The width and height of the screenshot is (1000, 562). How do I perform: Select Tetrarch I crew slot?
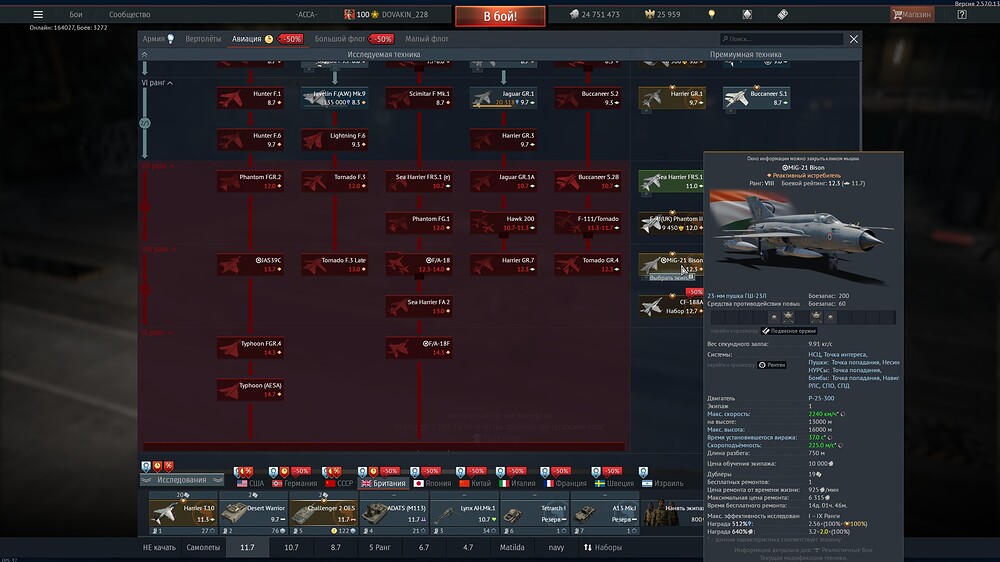click(534, 513)
